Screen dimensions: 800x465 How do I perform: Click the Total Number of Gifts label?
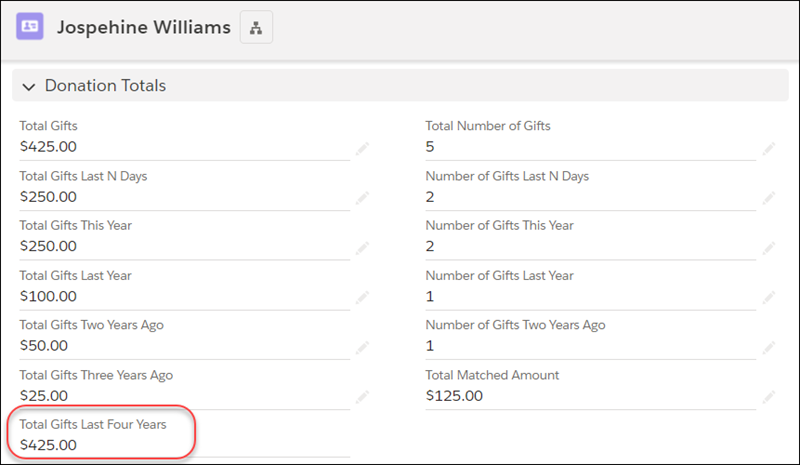tap(488, 126)
